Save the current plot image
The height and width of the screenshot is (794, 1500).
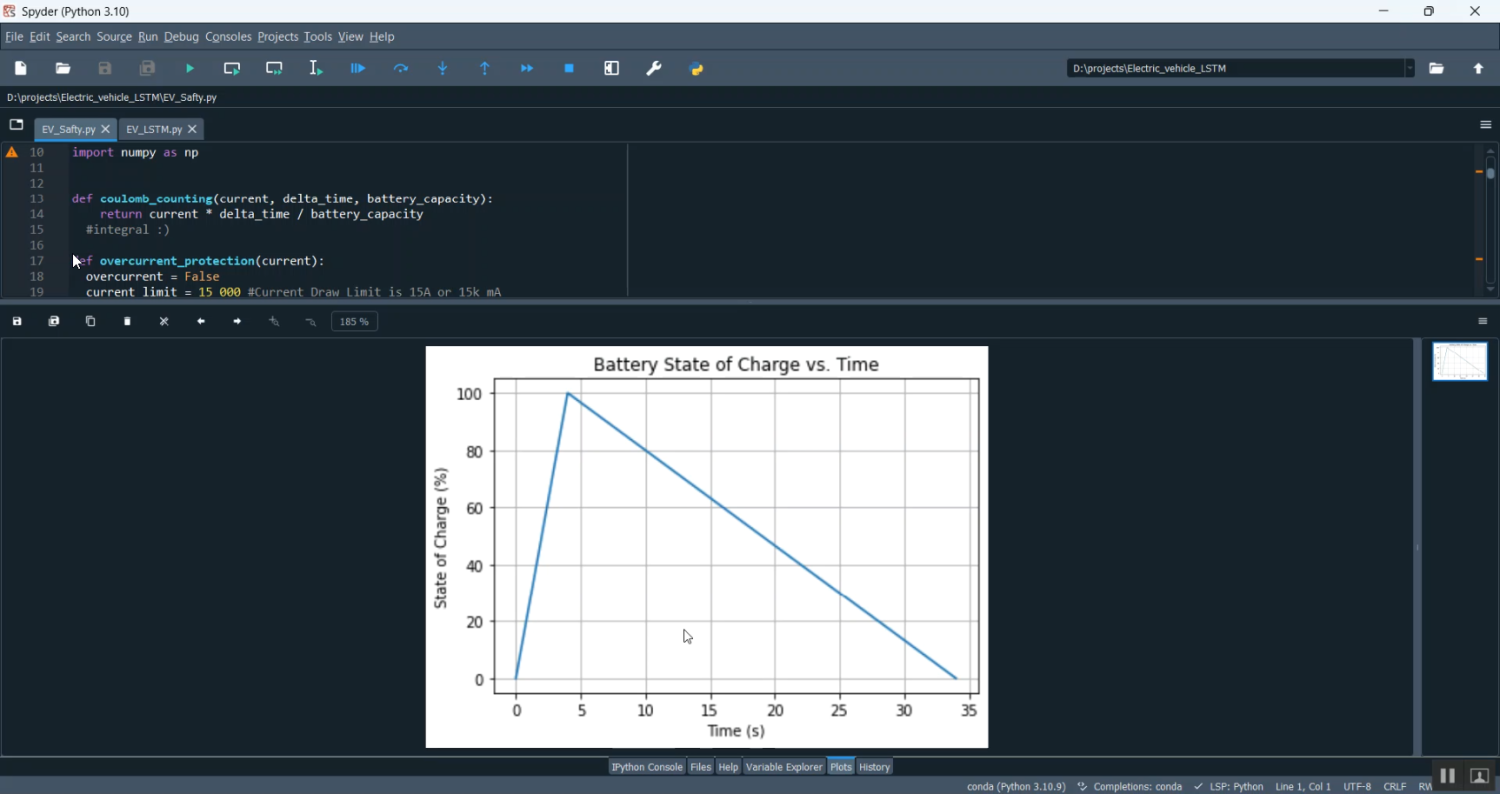[x=16, y=321]
